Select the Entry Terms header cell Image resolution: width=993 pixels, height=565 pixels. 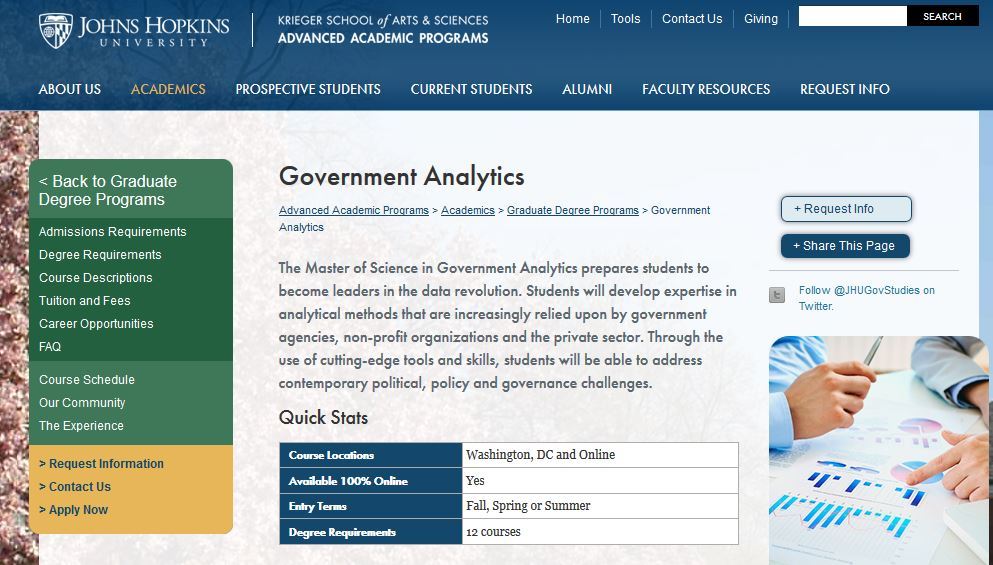point(371,506)
